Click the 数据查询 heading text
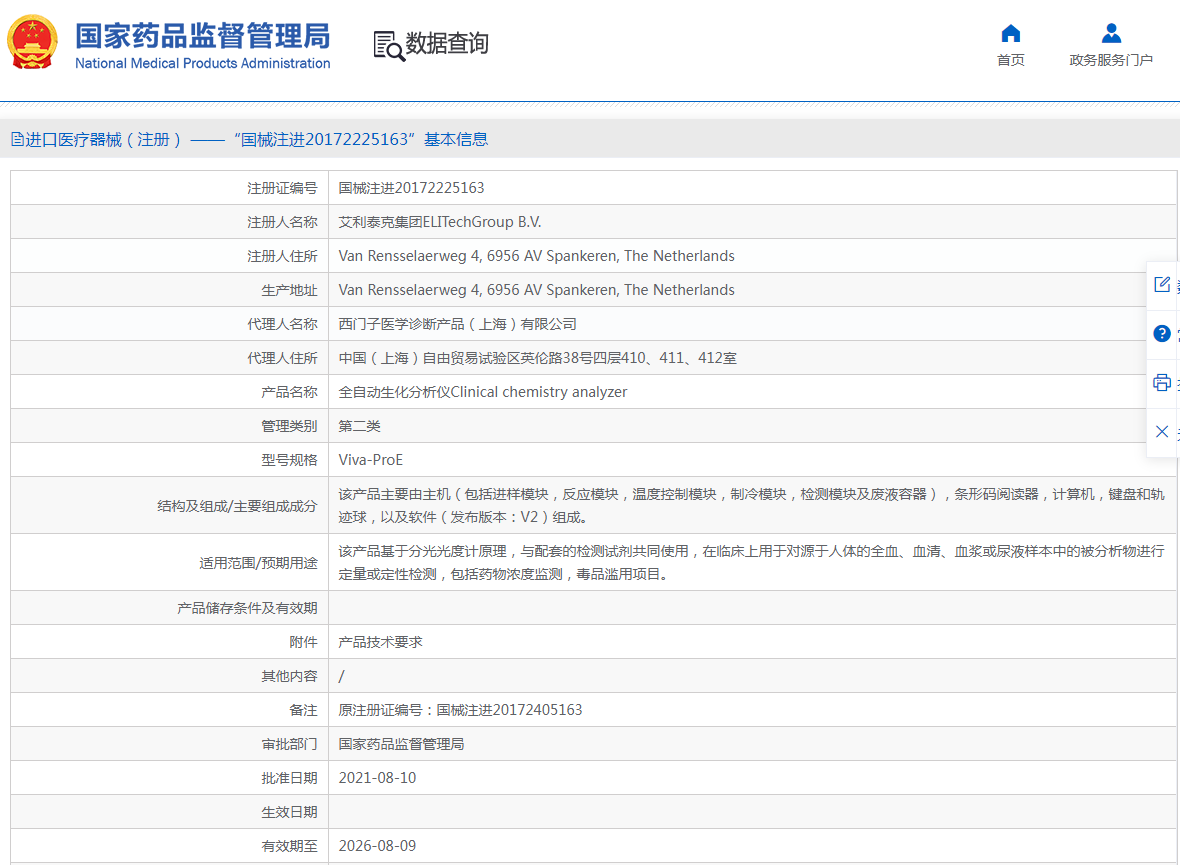The image size is (1180, 865). point(447,44)
